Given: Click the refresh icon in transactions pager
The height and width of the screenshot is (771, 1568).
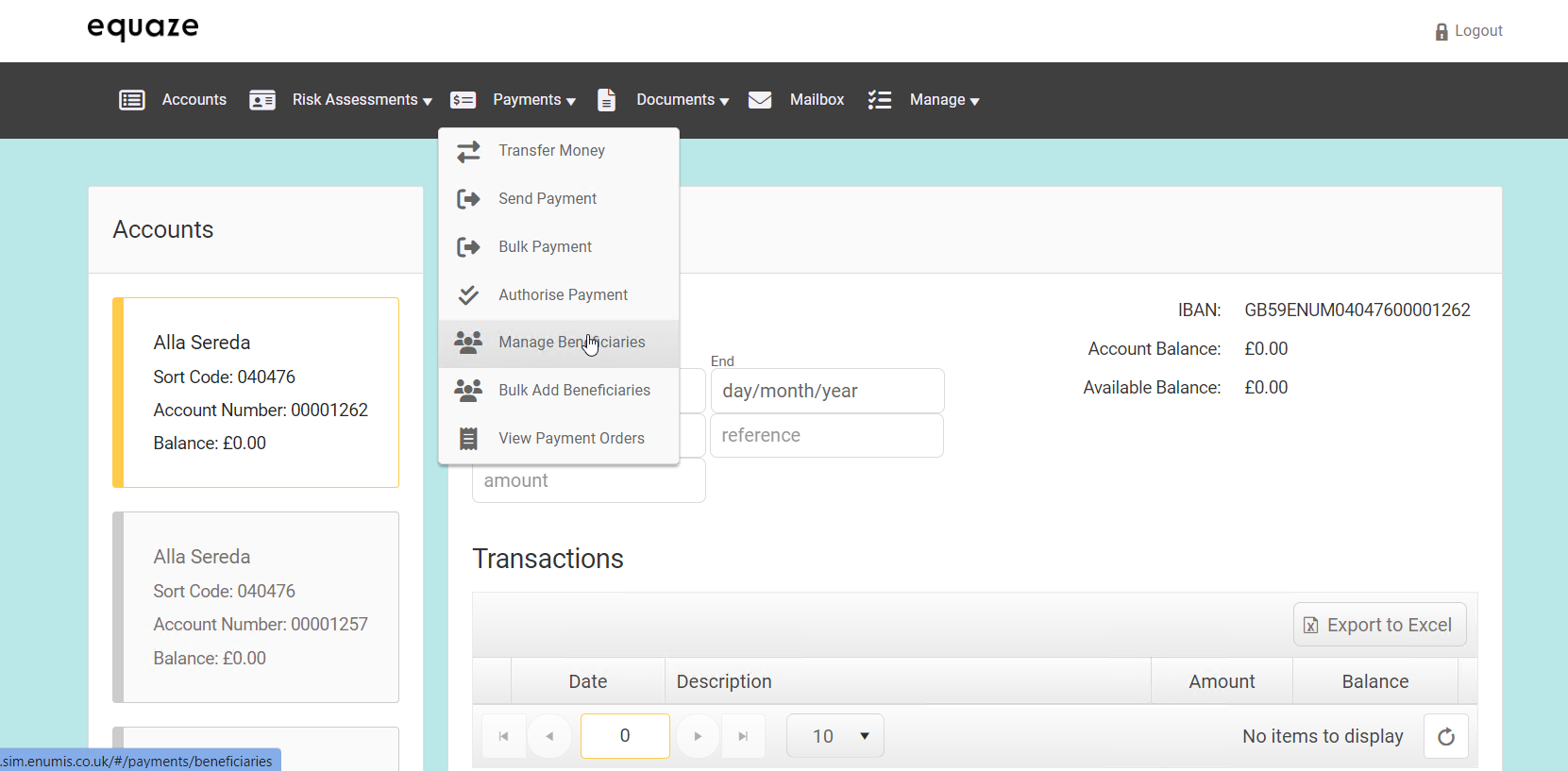Looking at the screenshot, I should point(1445,737).
